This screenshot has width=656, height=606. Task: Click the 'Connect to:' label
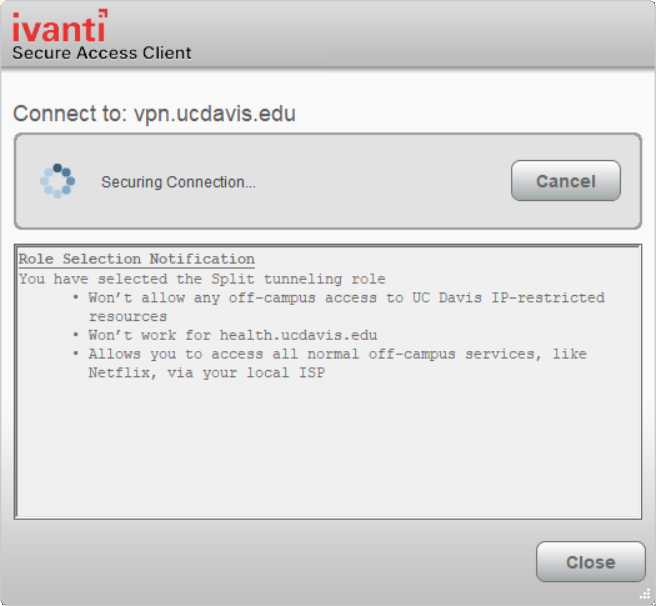pyautogui.click(x=70, y=114)
